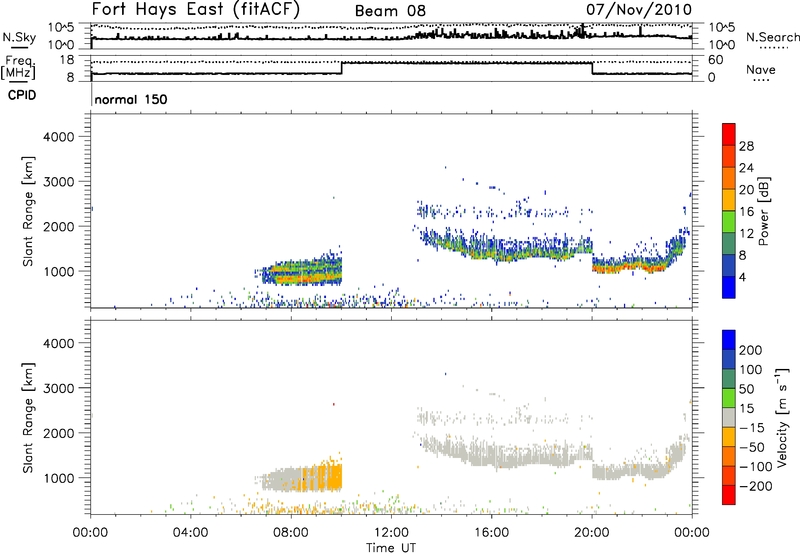Click the 'Fort Hays East (fitACF)' title

pos(196,10)
